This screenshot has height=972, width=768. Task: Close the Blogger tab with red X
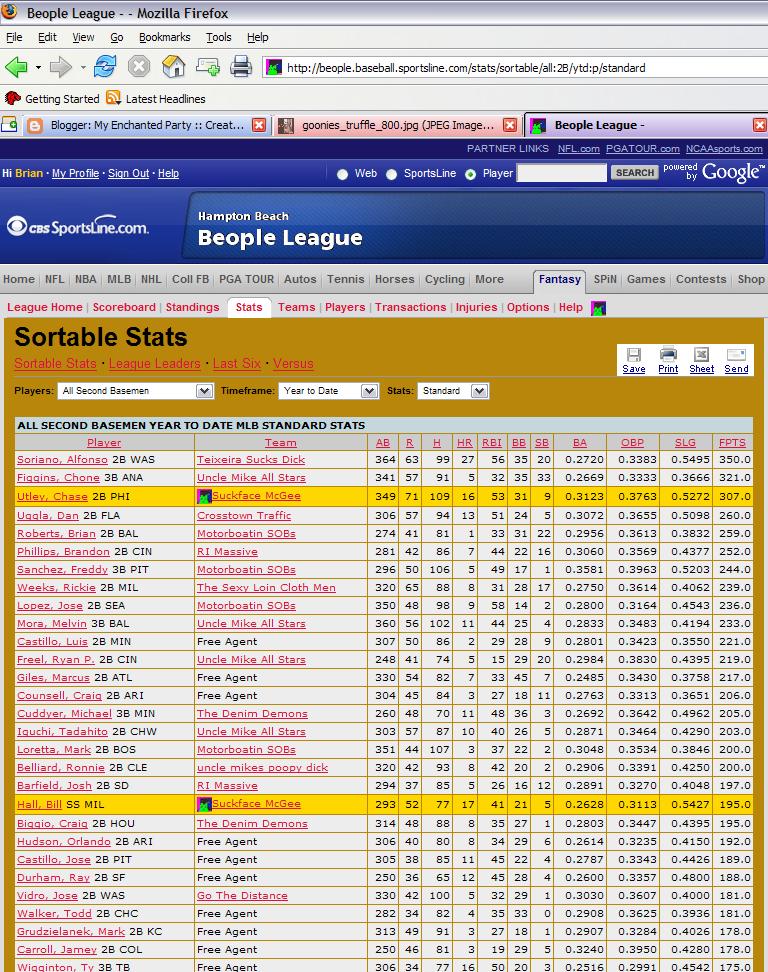click(x=259, y=125)
